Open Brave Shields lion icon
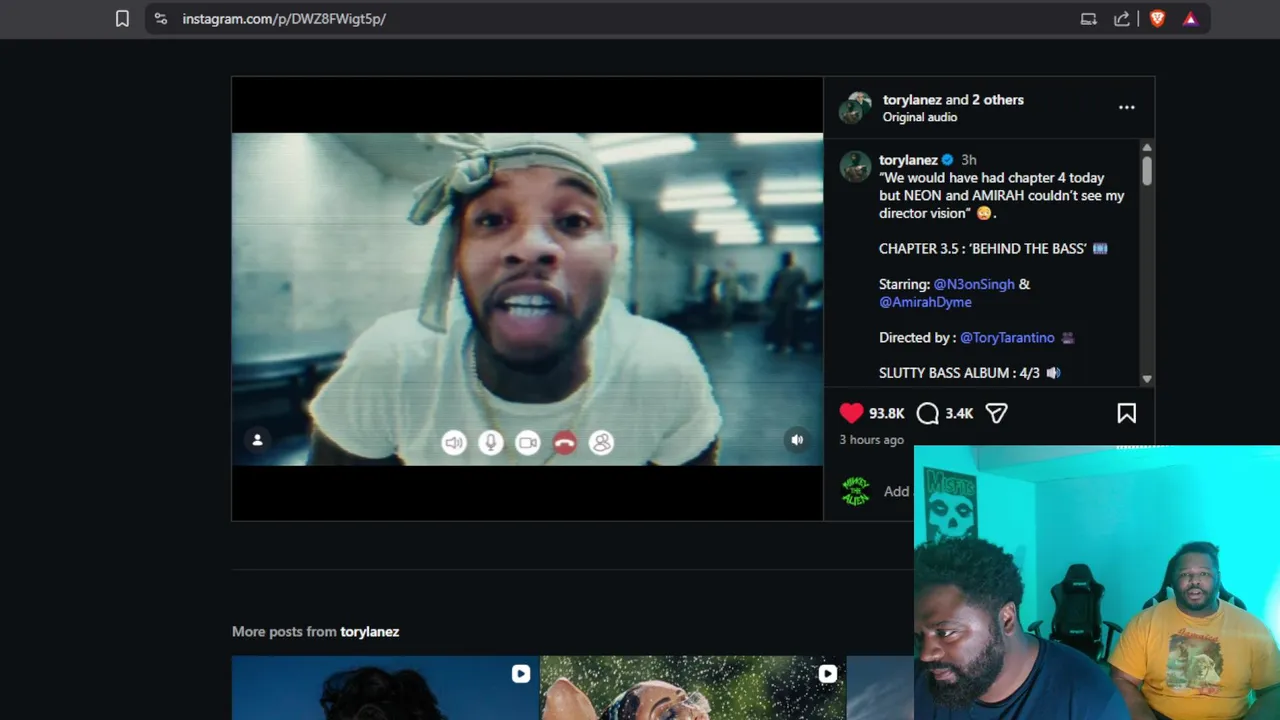Image resolution: width=1280 pixels, height=720 pixels. click(x=1157, y=19)
